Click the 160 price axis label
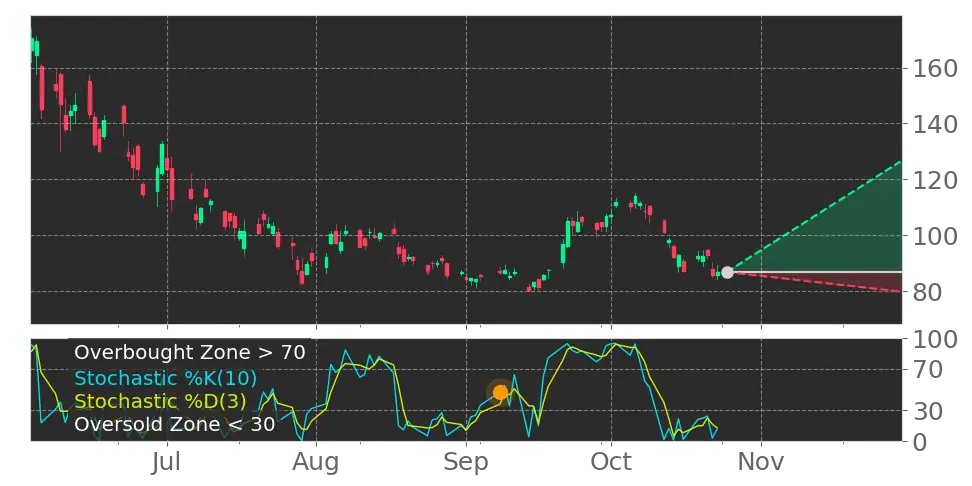Viewport: 972px width, 486px height. point(935,68)
